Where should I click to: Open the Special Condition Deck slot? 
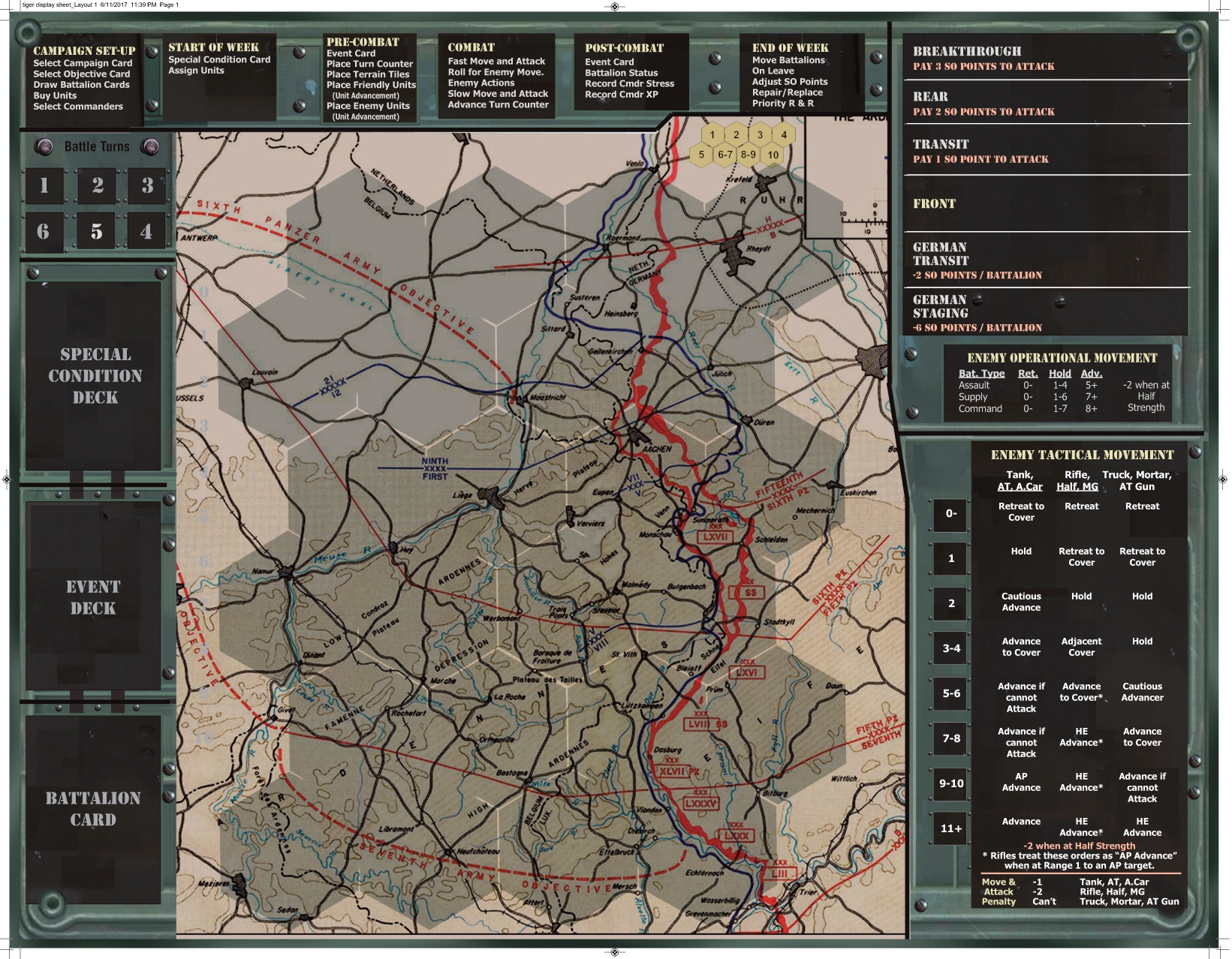click(95, 376)
